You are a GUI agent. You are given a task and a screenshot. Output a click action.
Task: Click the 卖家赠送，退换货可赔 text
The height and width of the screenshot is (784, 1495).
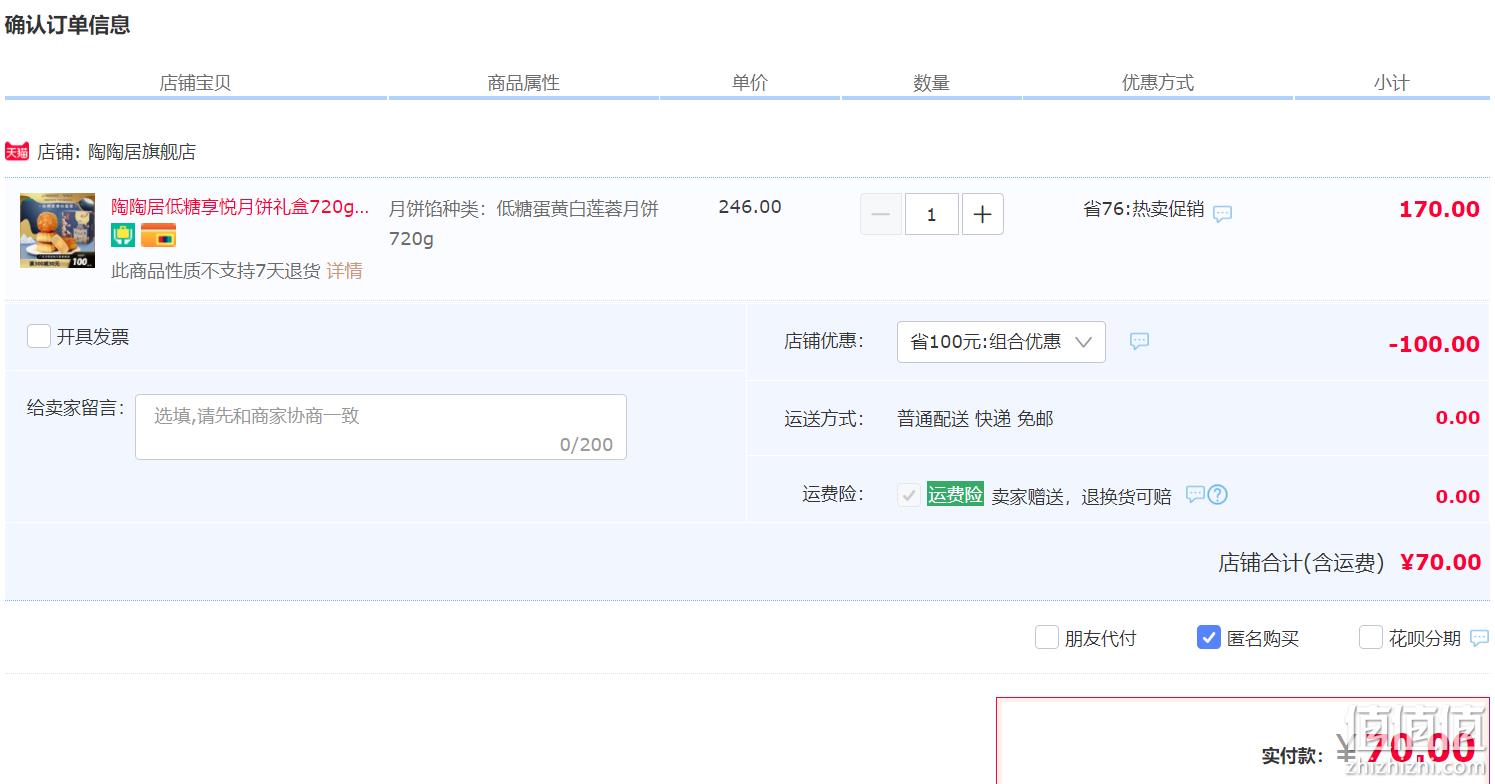click(x=1081, y=496)
